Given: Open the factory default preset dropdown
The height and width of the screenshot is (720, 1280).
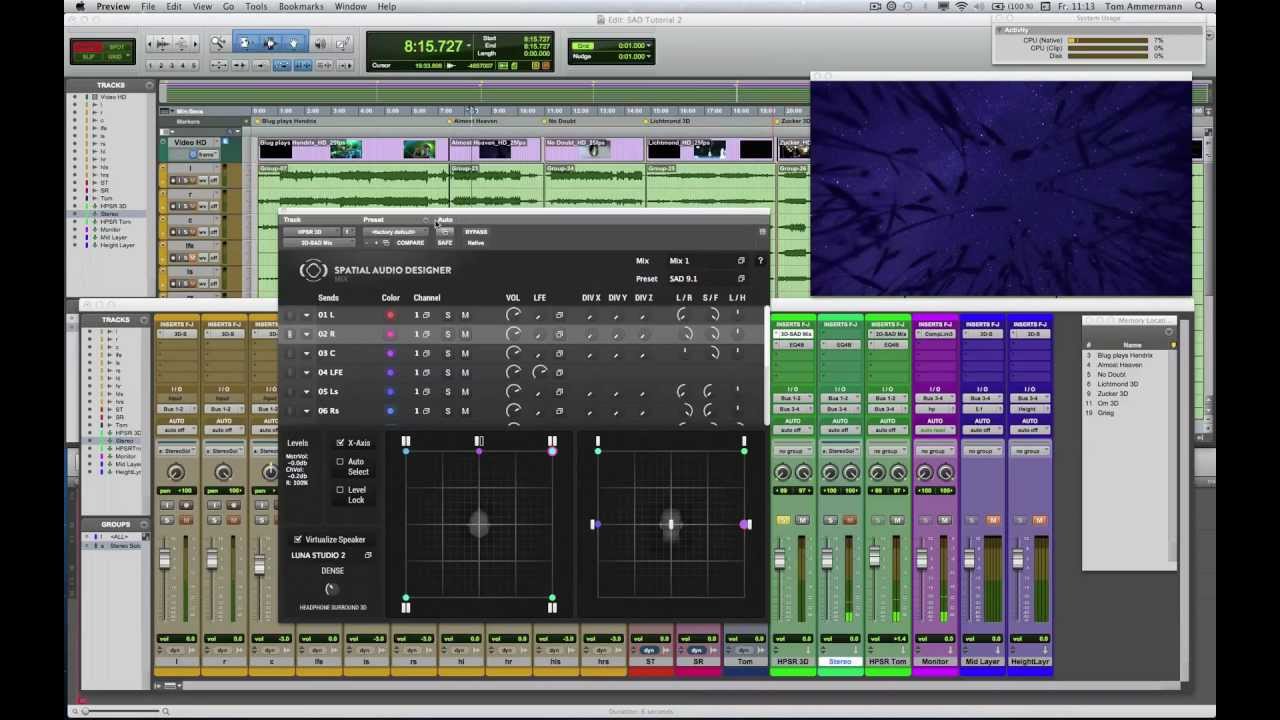Looking at the screenshot, I should 394,232.
